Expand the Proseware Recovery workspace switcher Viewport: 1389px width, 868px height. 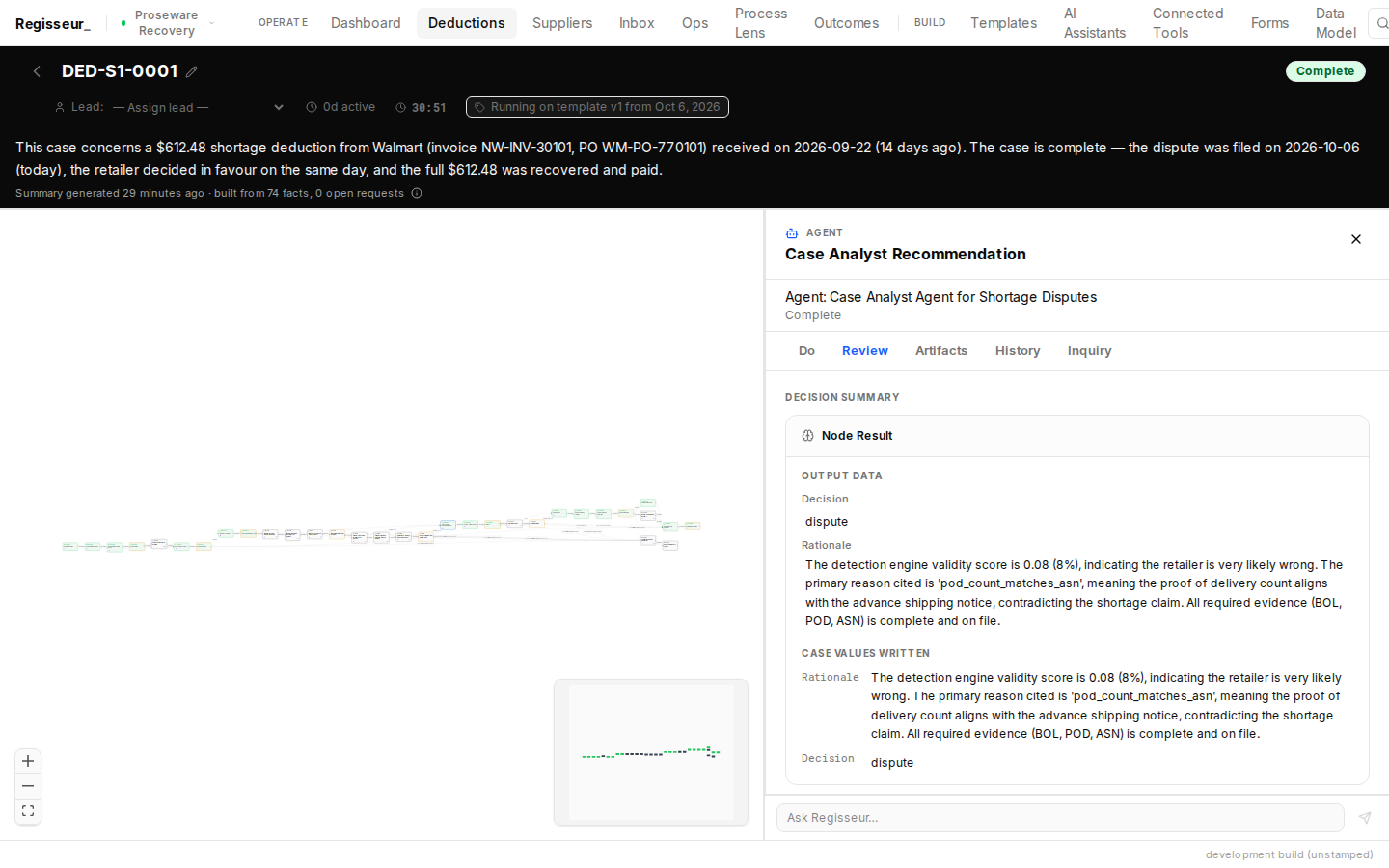point(166,23)
